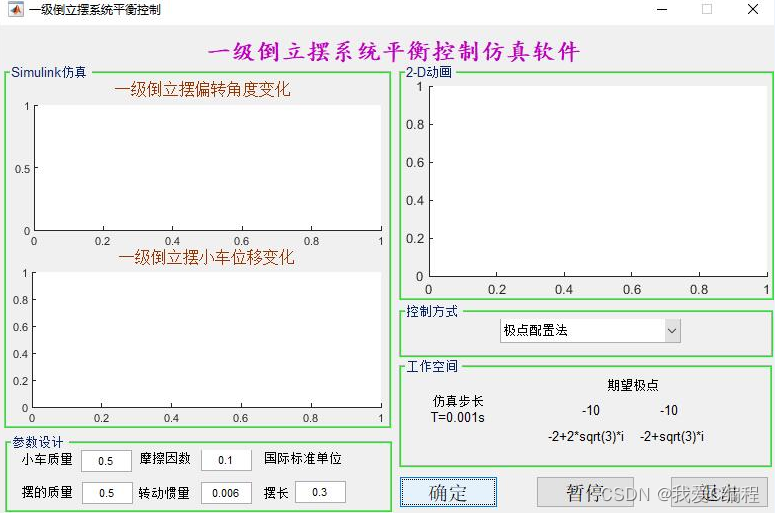Screen dimensions: 775x513
Task: Click the 暂停 button
Action: (x=585, y=492)
